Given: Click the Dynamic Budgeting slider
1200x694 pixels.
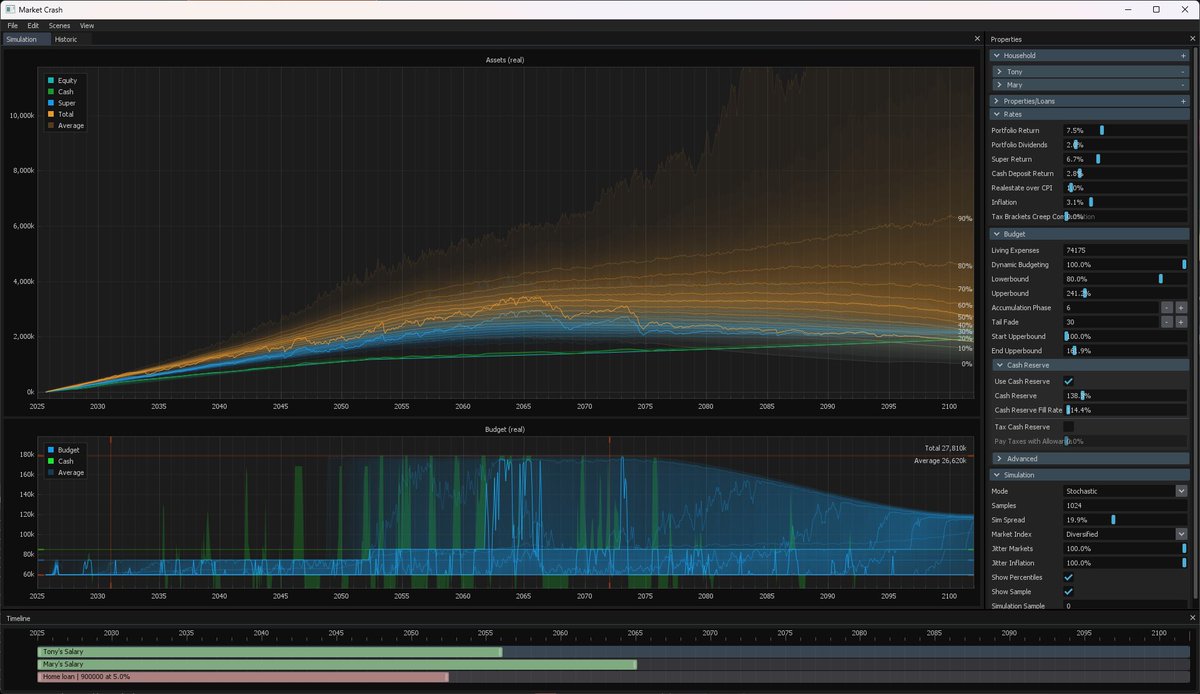Looking at the screenshot, I should pyautogui.click(x=1125, y=264).
